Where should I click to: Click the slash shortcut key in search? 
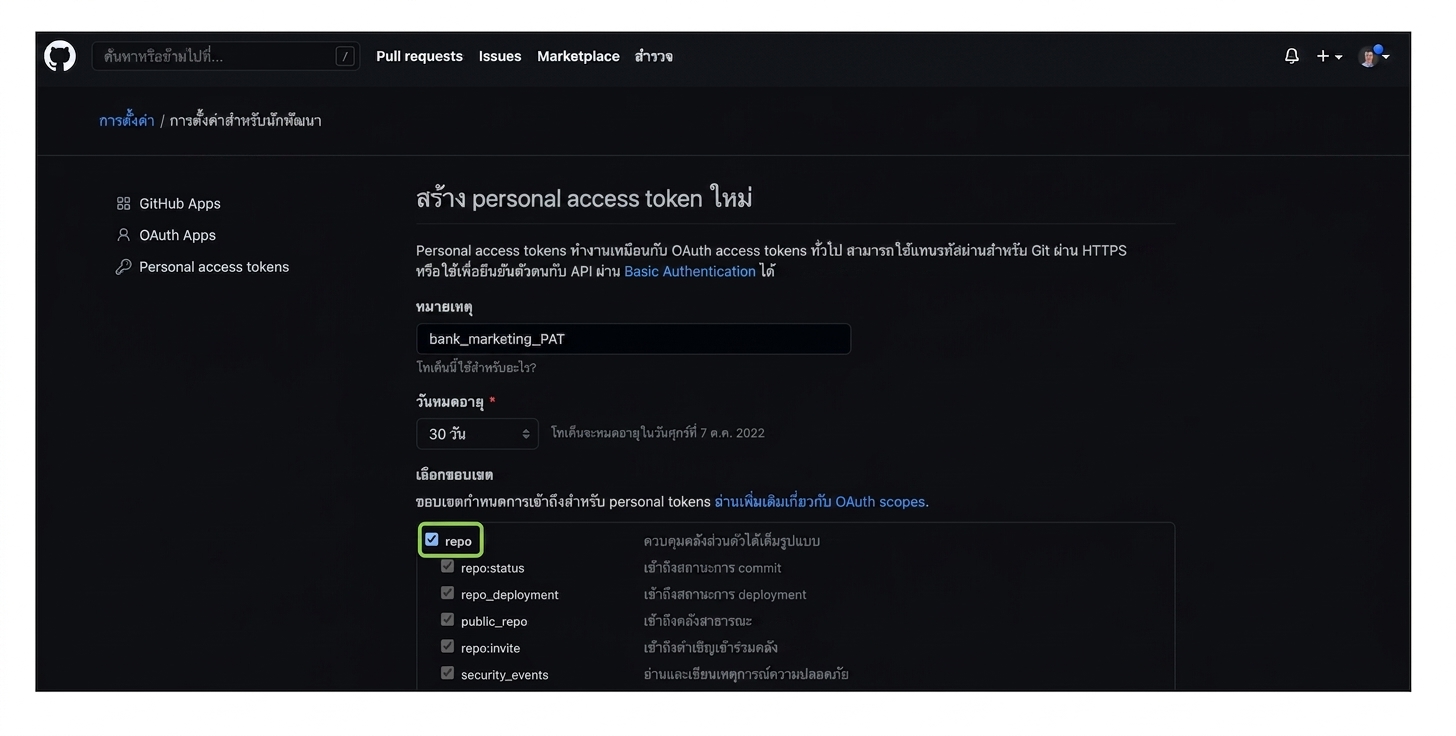(345, 56)
